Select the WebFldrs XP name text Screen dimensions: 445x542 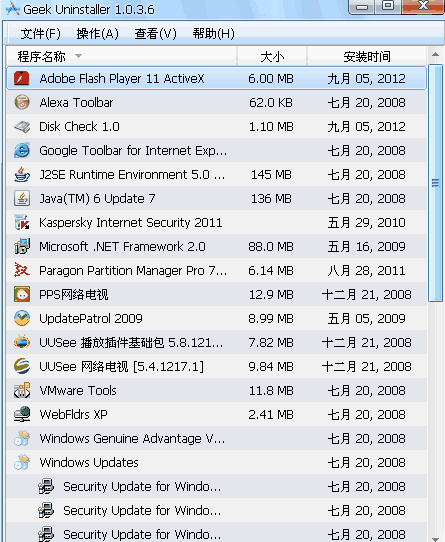point(73,414)
